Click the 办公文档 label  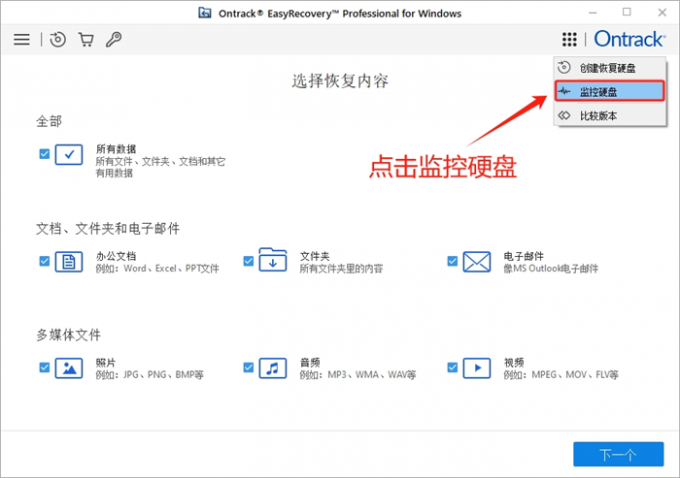[x=116, y=256]
